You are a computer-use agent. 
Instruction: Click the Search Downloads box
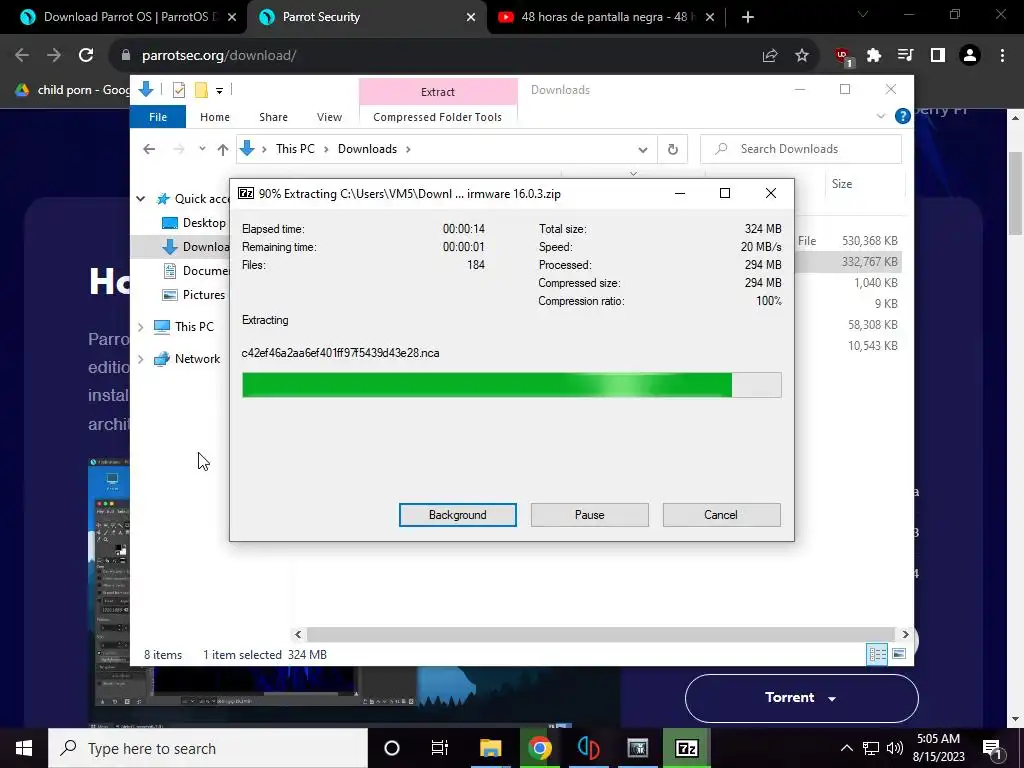pyautogui.click(x=801, y=149)
